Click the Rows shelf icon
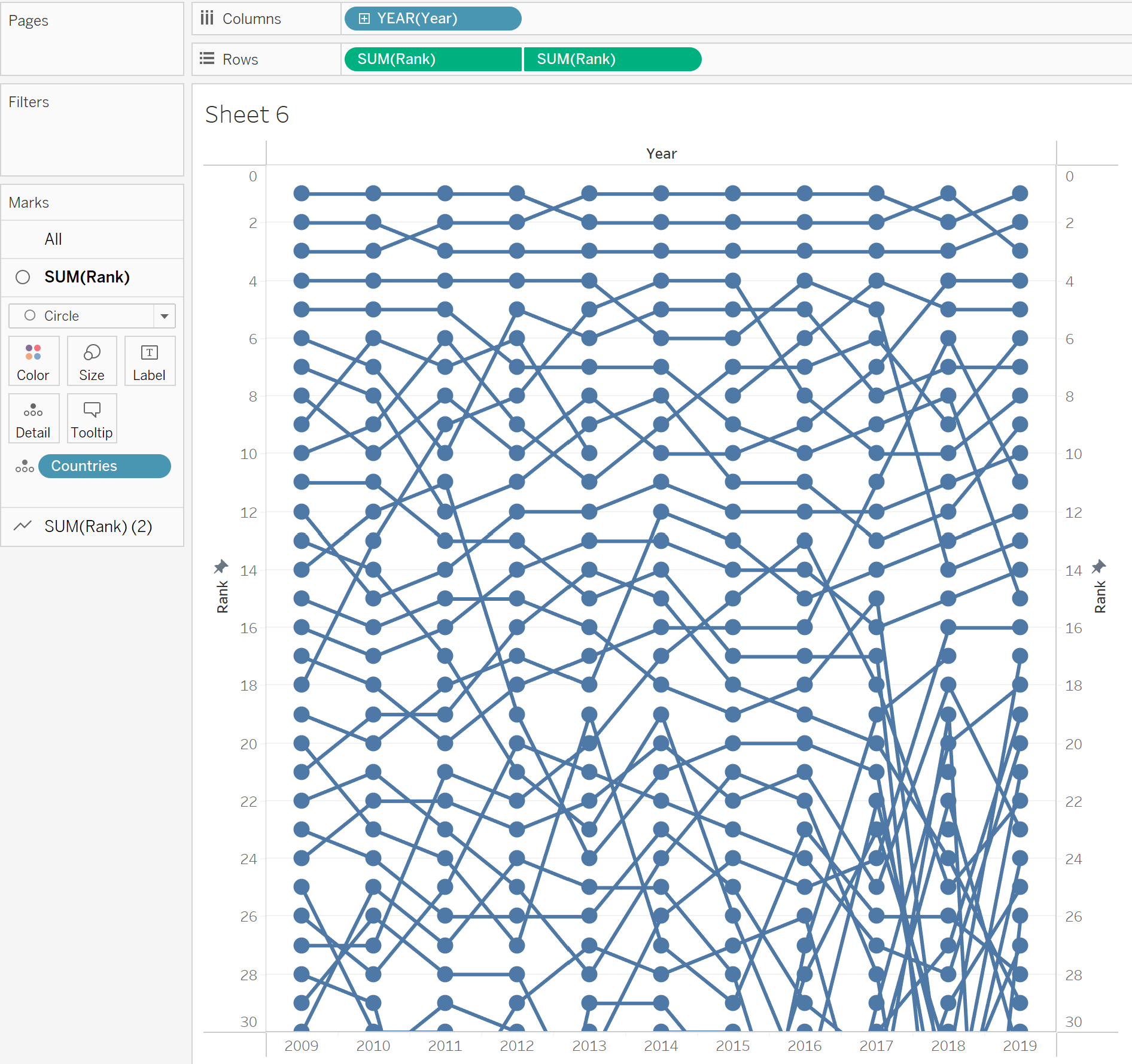The image size is (1132, 1064). pyautogui.click(x=207, y=59)
